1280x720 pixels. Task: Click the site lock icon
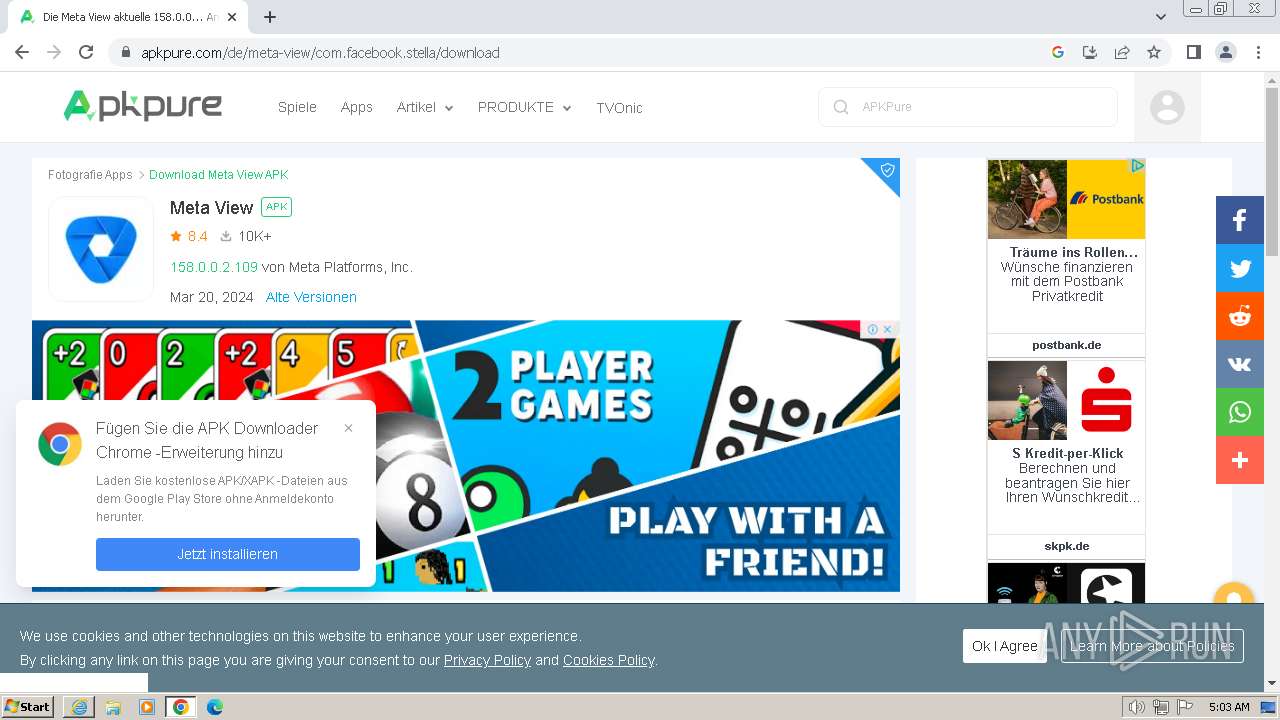(x=126, y=53)
